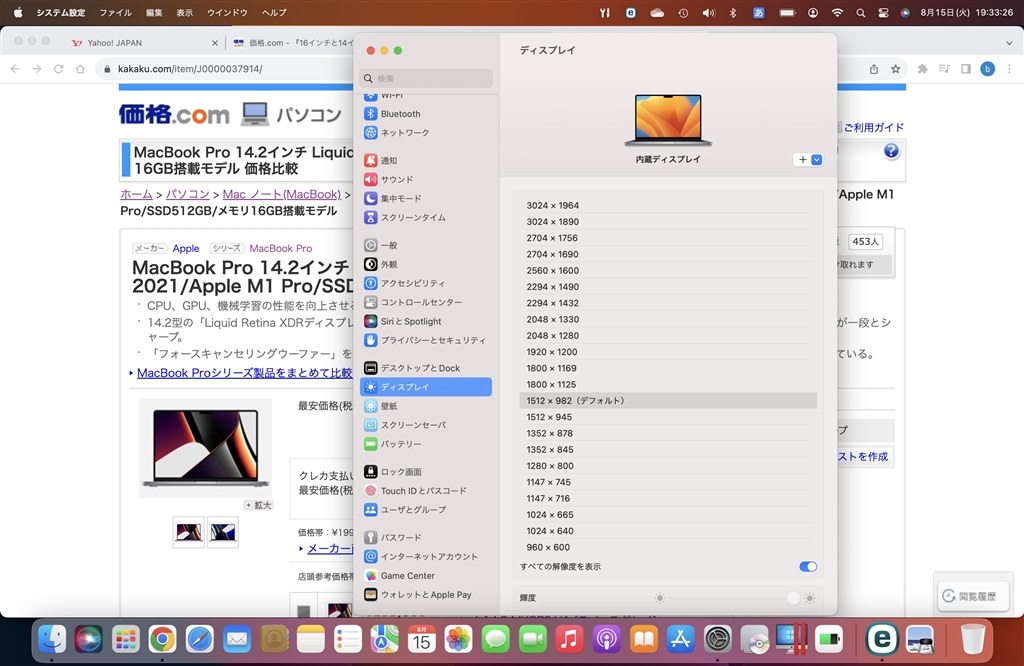Open the Chrome three-dot menu
This screenshot has width=1024, height=666.
pos(1009,69)
